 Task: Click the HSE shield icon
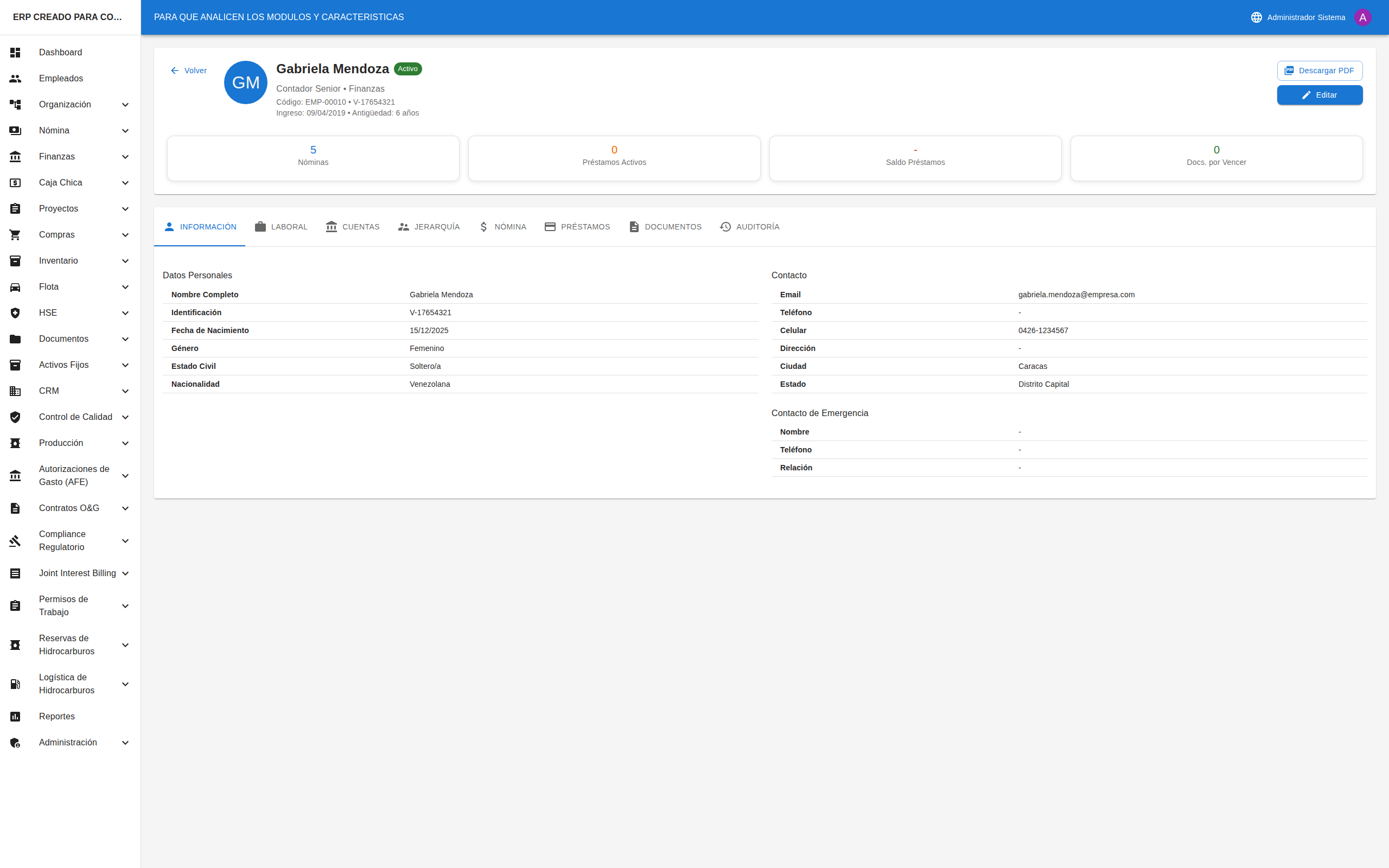(16, 313)
